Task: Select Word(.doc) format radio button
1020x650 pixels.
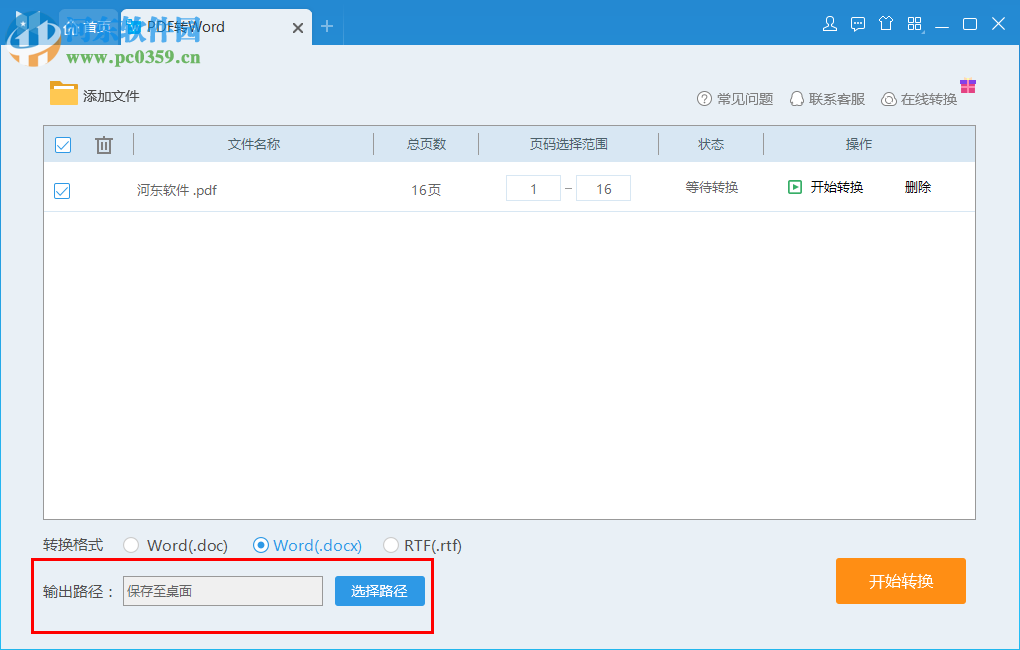Action: tap(131, 545)
